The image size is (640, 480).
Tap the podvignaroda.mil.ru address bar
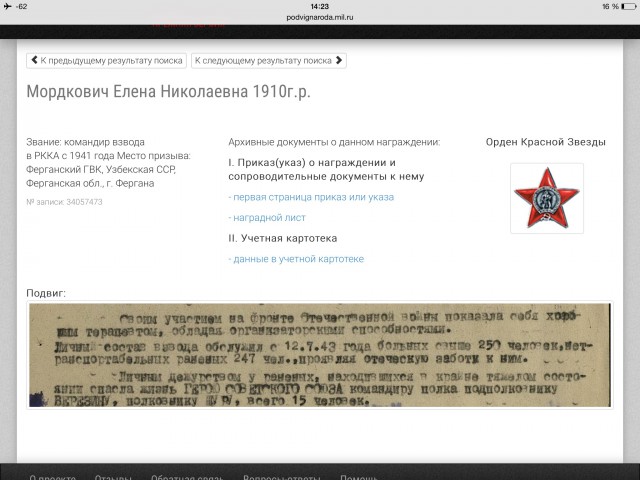tap(320, 17)
